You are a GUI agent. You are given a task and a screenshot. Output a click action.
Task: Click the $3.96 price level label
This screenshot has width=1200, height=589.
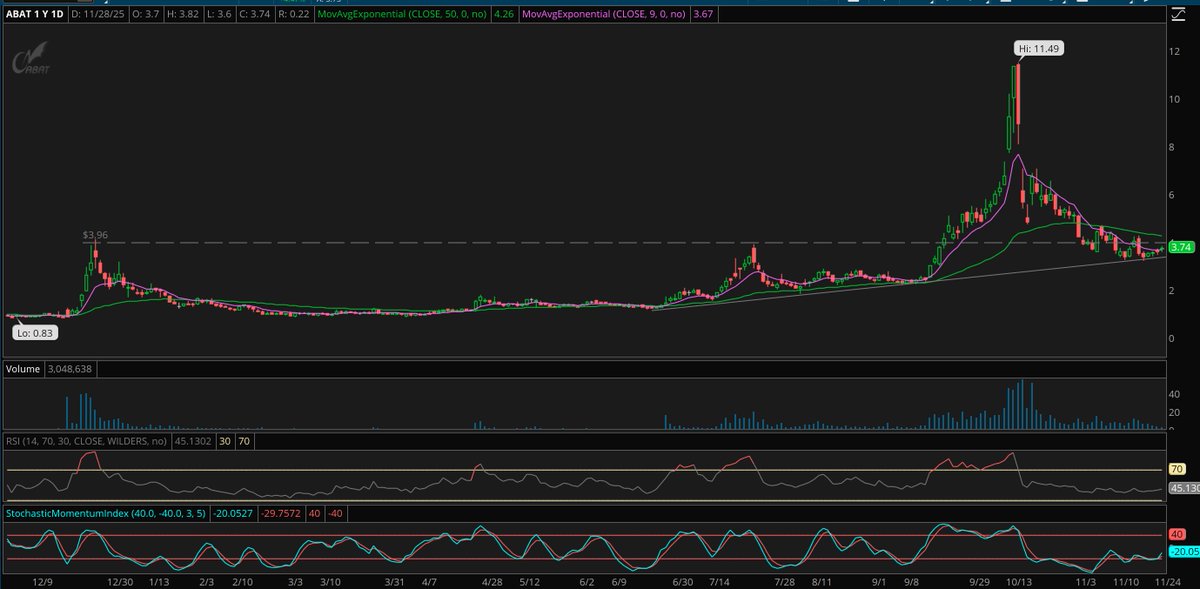pos(95,235)
